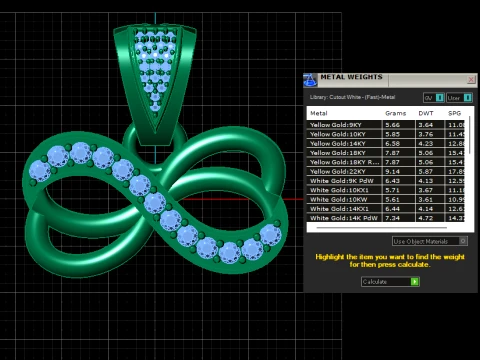Click the vertical scrollbar of metal list
This screenshot has width=480, height=360.
point(469,135)
